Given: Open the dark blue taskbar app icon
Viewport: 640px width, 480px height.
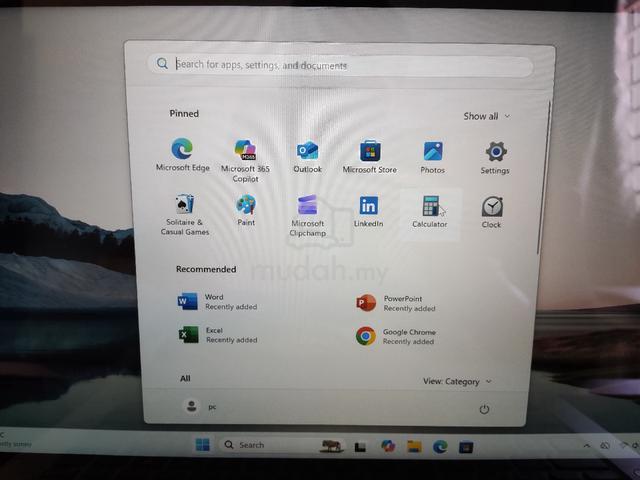Looking at the screenshot, I should click(466, 447).
